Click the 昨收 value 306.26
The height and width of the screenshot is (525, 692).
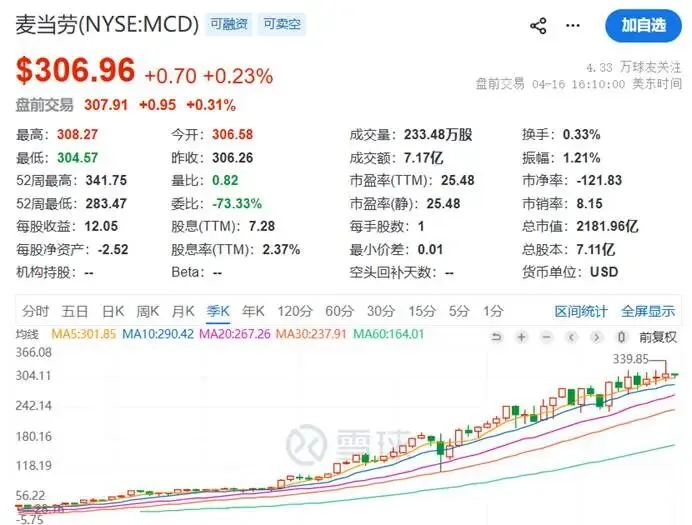(233, 158)
